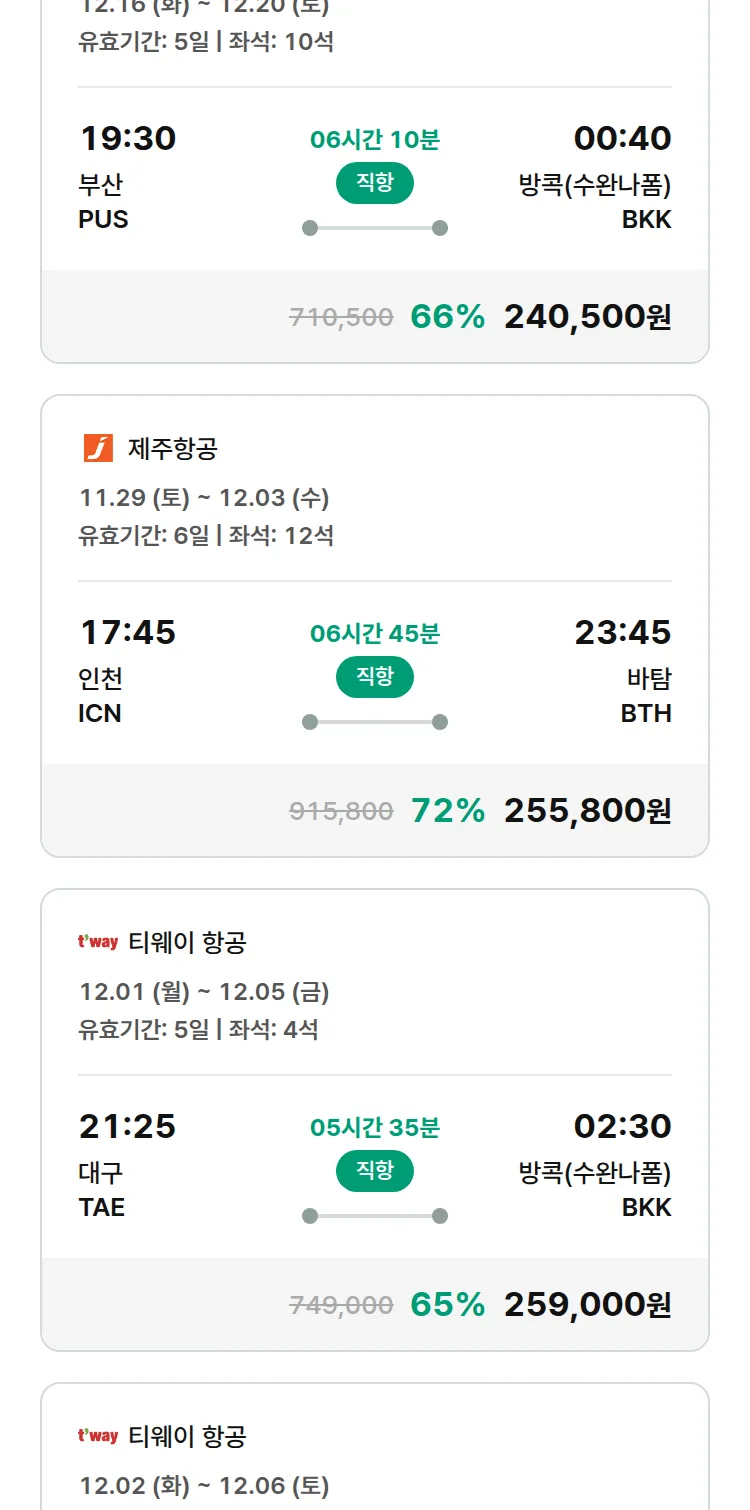
Task: Open the 제주항공 airline name
Action: [x=172, y=449]
